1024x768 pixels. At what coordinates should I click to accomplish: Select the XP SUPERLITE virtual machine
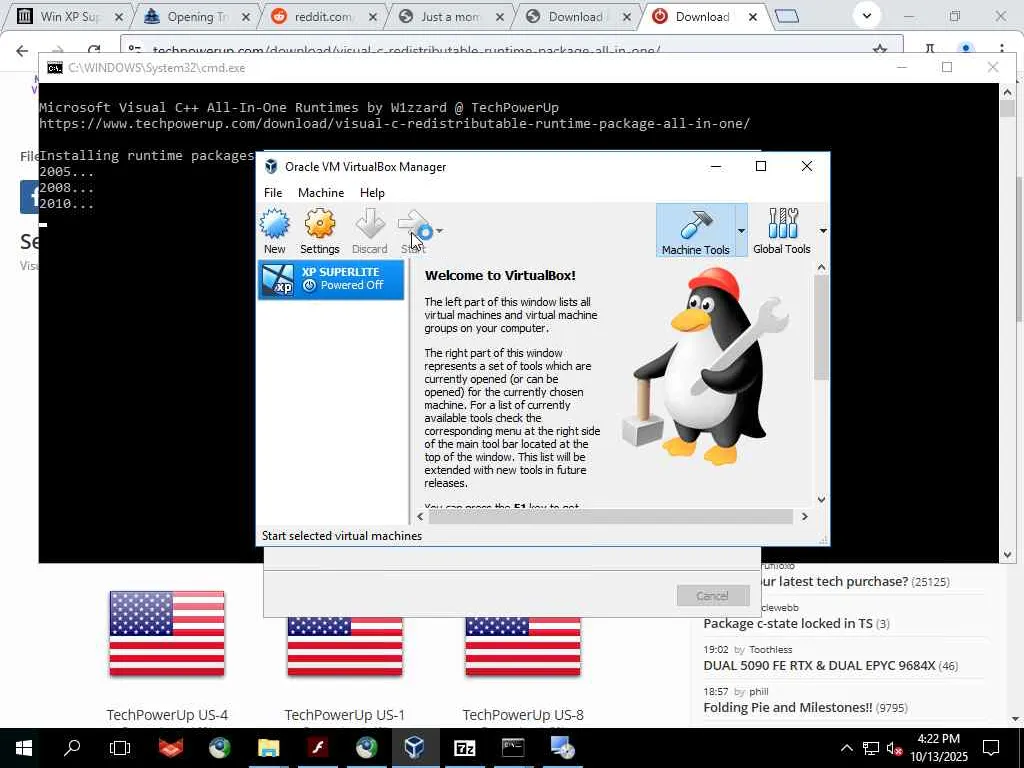331,280
